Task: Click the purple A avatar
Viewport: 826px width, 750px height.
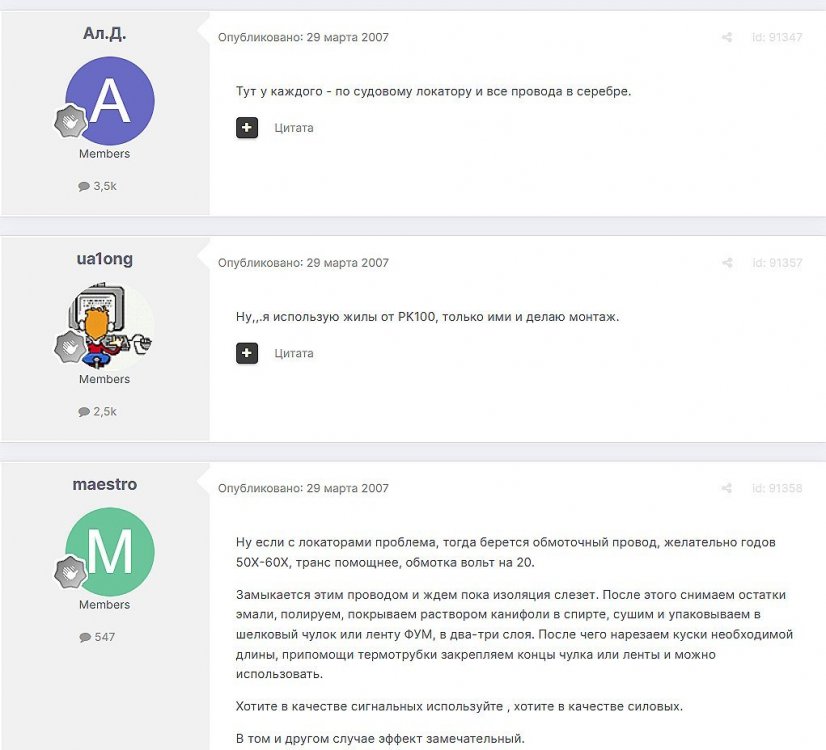Action: tap(110, 101)
